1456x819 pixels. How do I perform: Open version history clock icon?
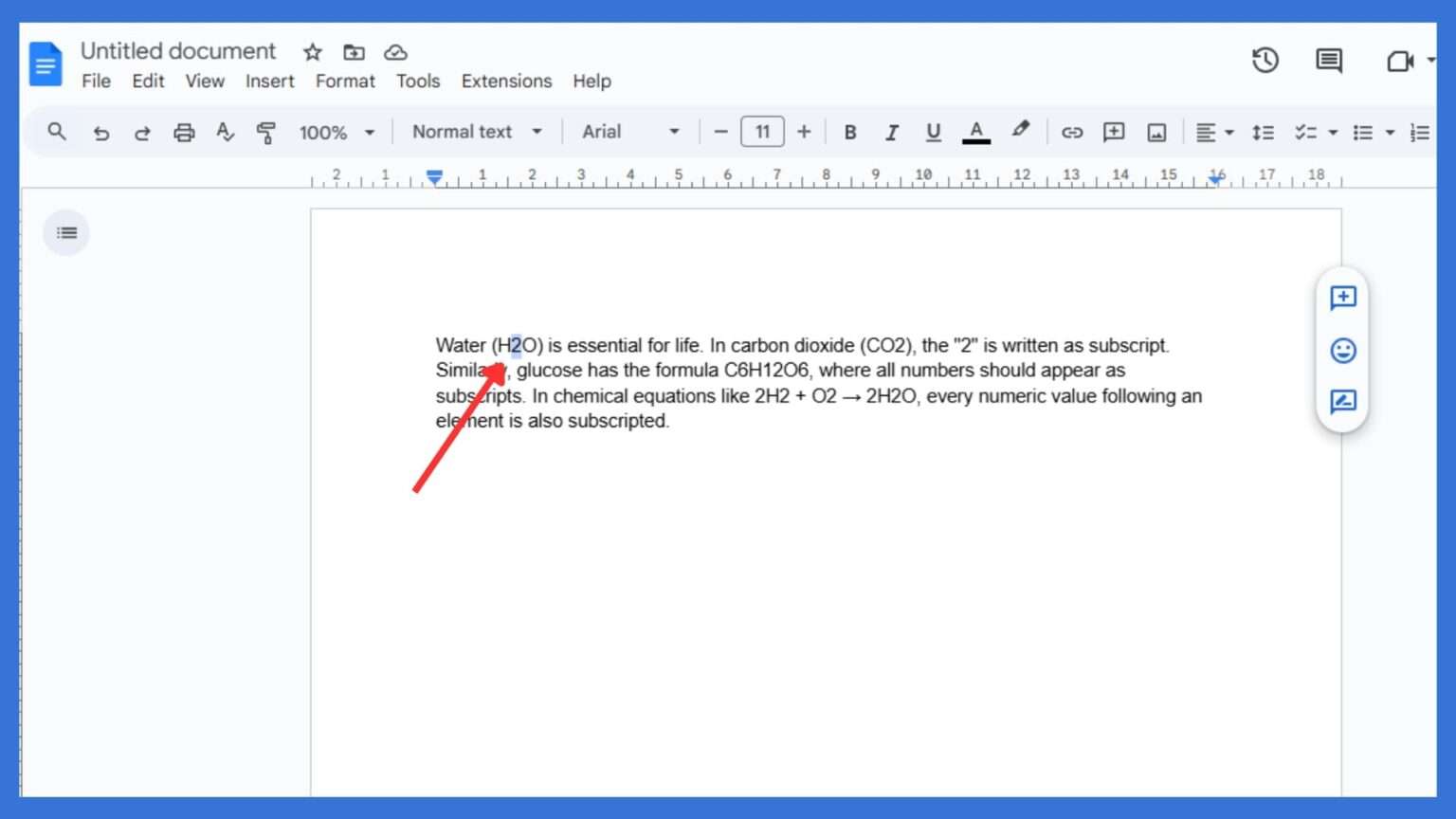1265,61
